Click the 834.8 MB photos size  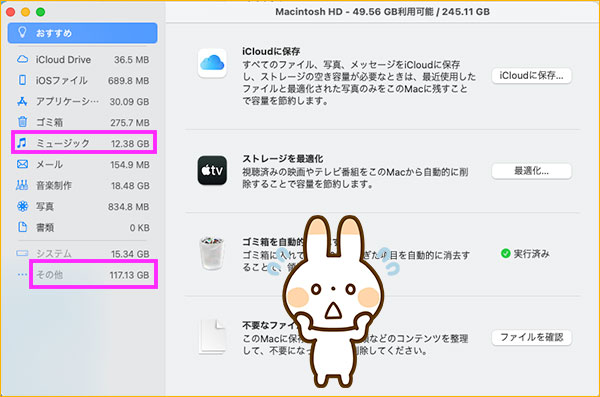tap(129, 207)
